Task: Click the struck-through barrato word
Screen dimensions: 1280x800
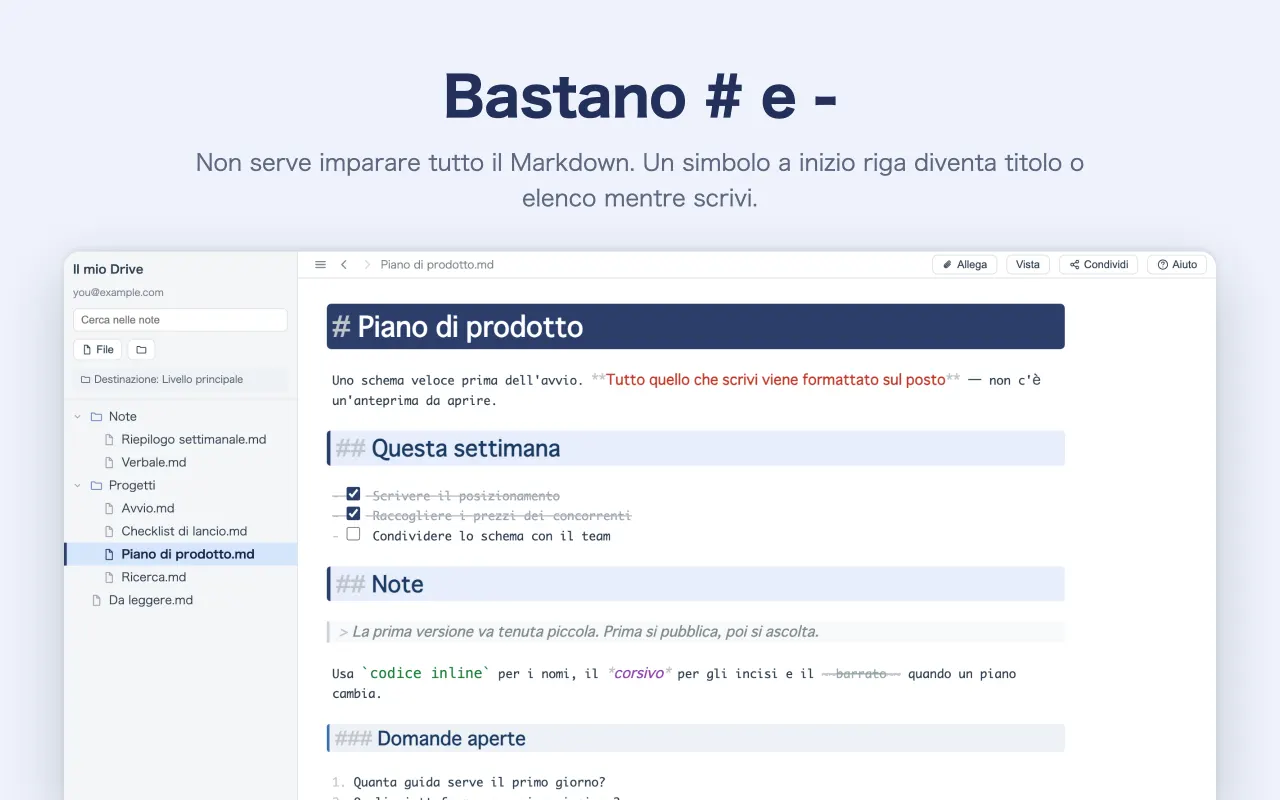Action: point(861,674)
